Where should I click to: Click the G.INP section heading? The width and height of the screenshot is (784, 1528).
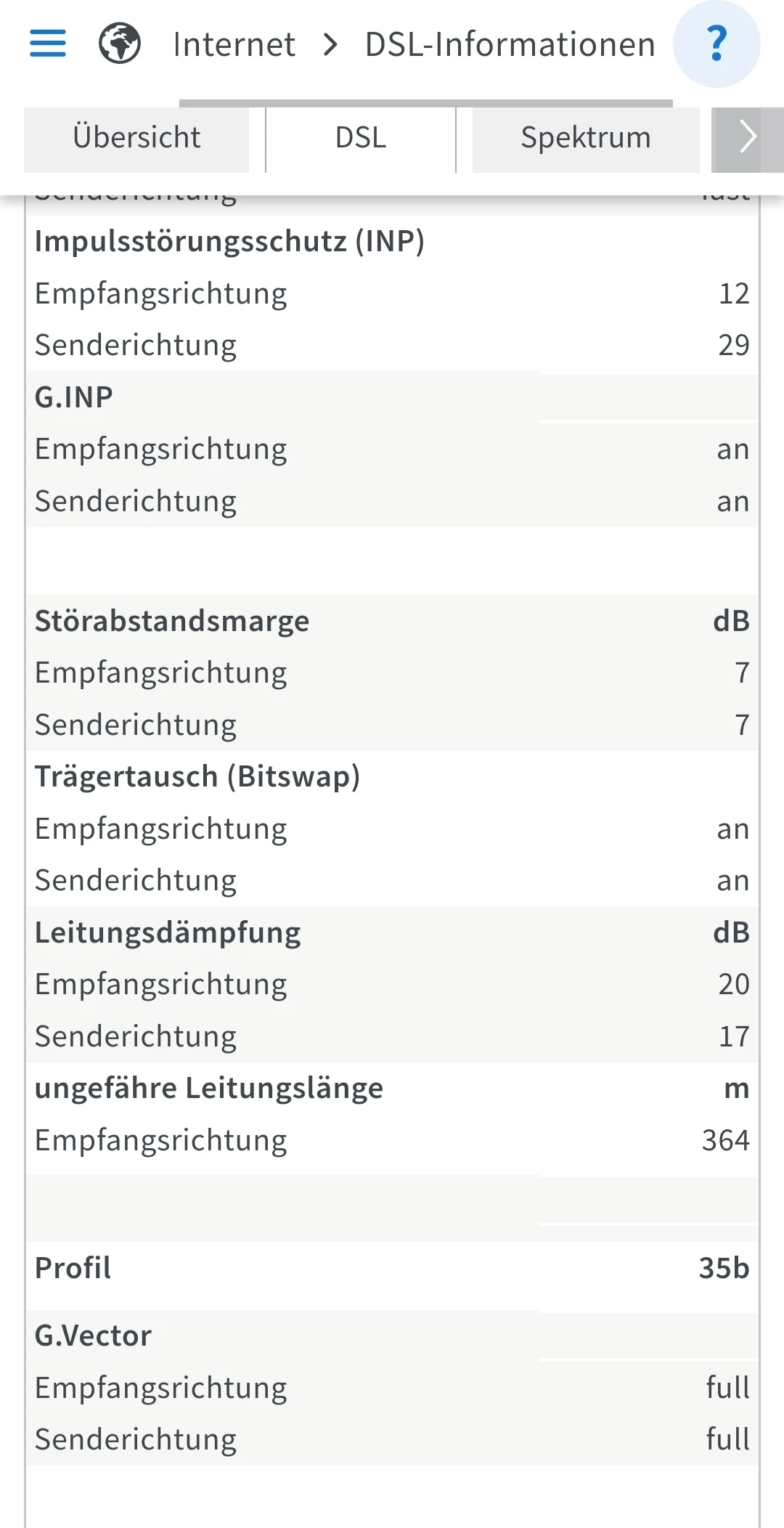click(74, 397)
